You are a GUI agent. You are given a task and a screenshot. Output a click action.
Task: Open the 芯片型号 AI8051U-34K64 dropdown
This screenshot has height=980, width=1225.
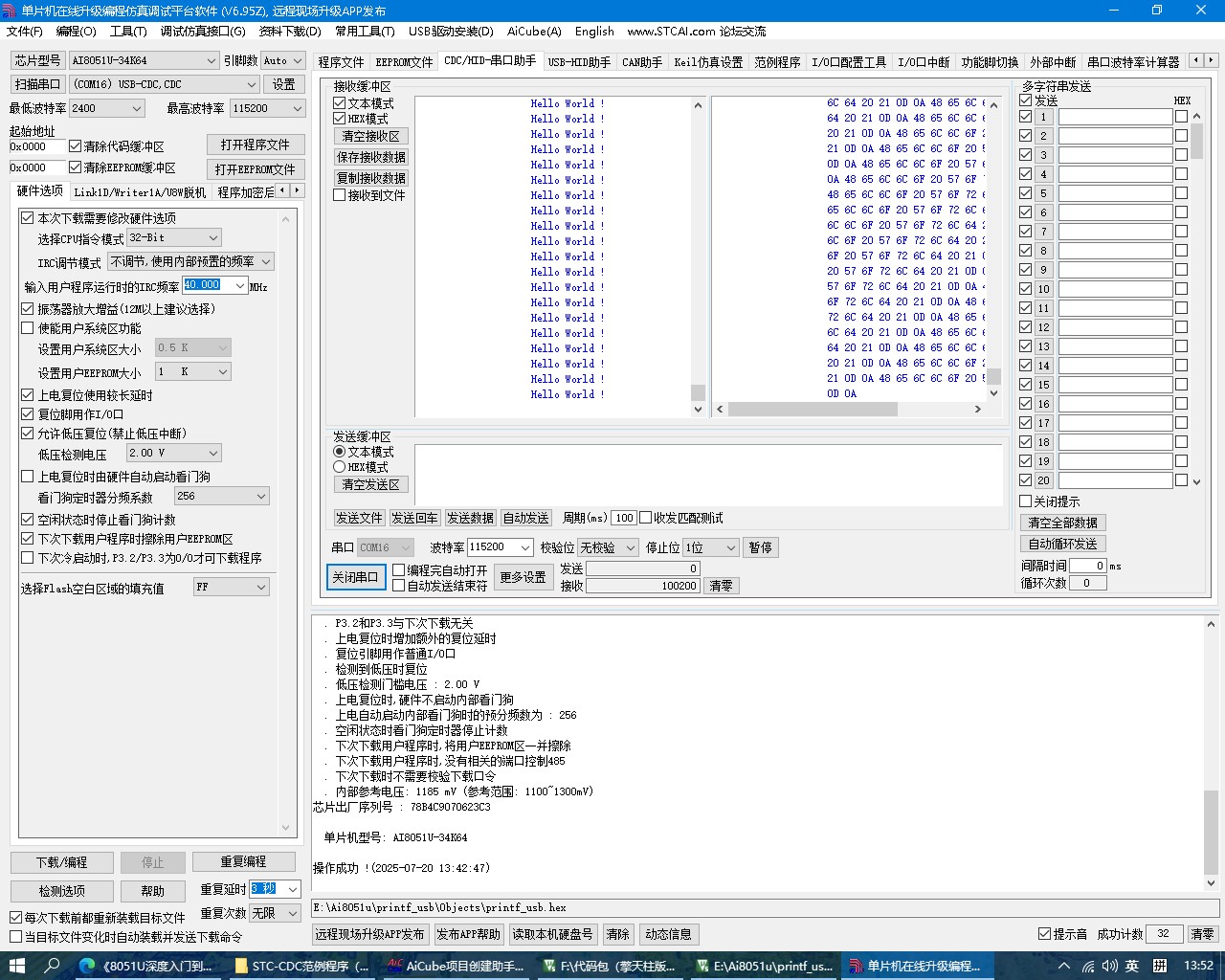tap(145, 60)
